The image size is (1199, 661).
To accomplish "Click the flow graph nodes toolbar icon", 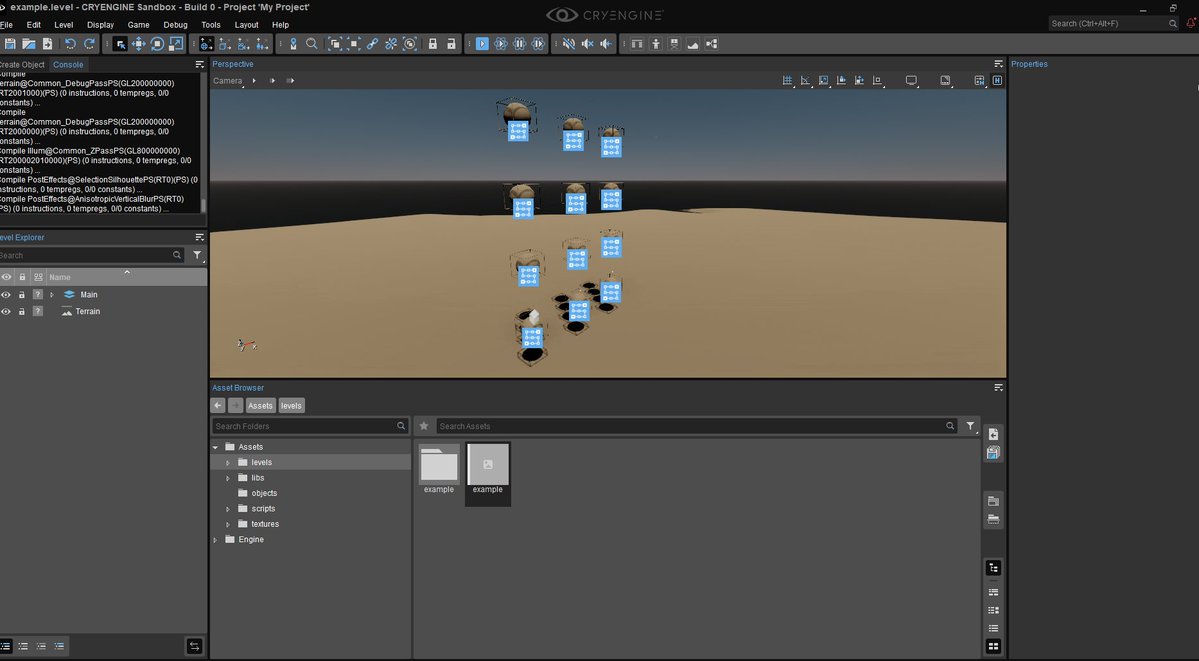I will click(711, 44).
